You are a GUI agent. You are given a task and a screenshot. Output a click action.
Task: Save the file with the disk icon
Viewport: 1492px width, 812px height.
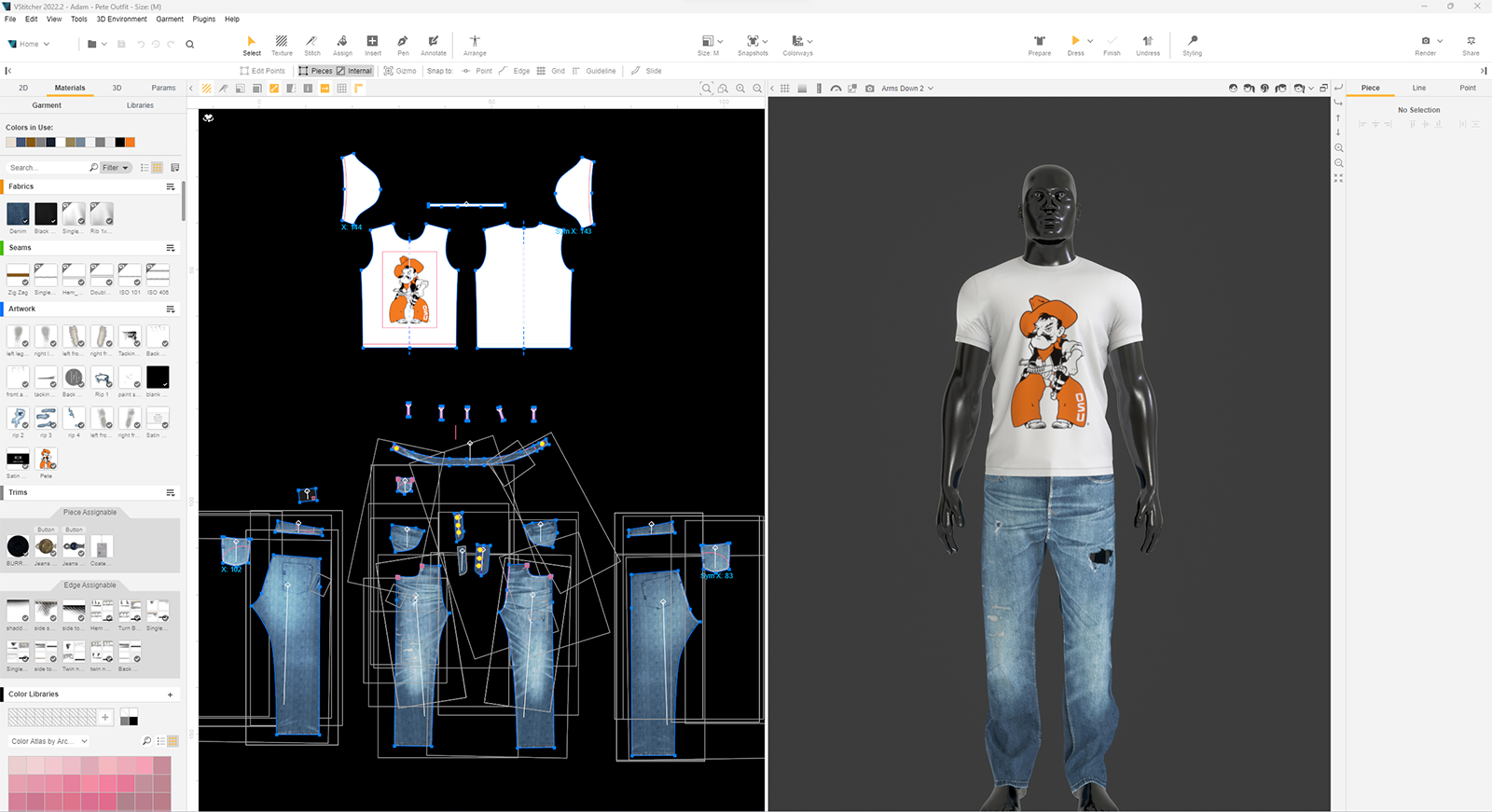pos(122,44)
